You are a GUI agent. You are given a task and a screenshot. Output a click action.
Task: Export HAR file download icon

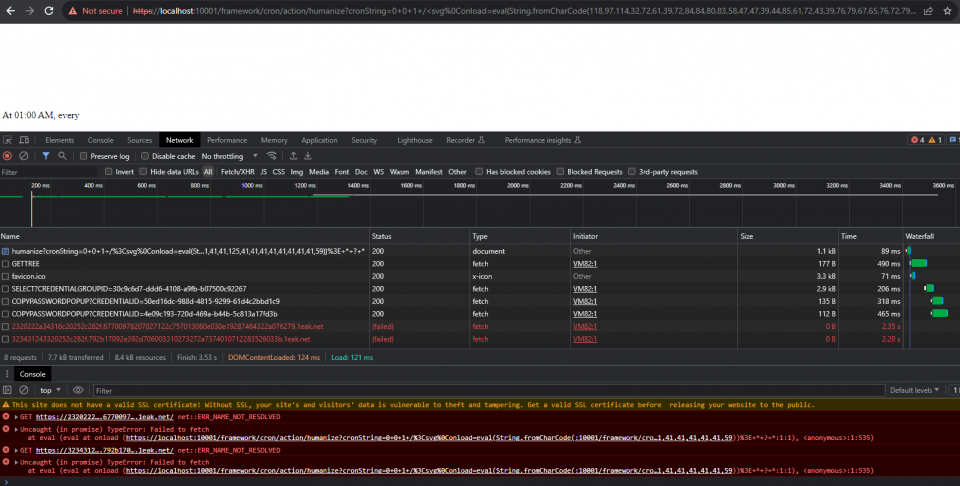[x=308, y=156]
